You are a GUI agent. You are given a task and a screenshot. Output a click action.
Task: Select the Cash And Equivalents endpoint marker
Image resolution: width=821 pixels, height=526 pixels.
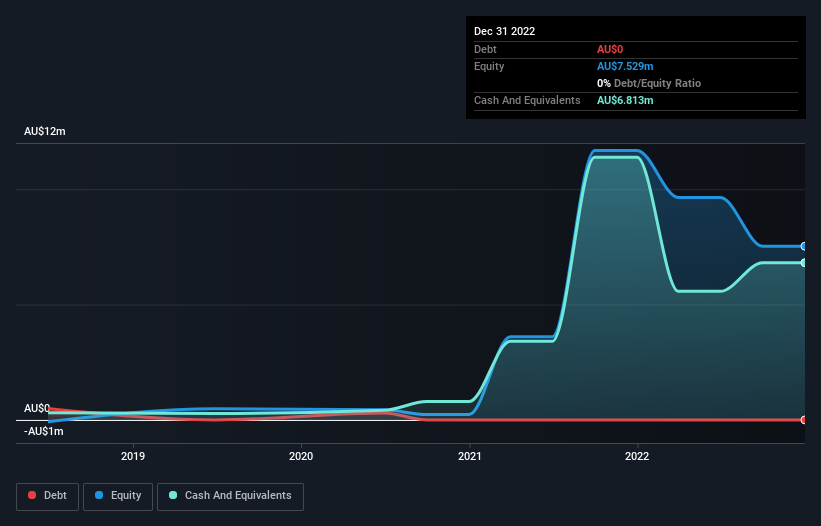(x=804, y=263)
